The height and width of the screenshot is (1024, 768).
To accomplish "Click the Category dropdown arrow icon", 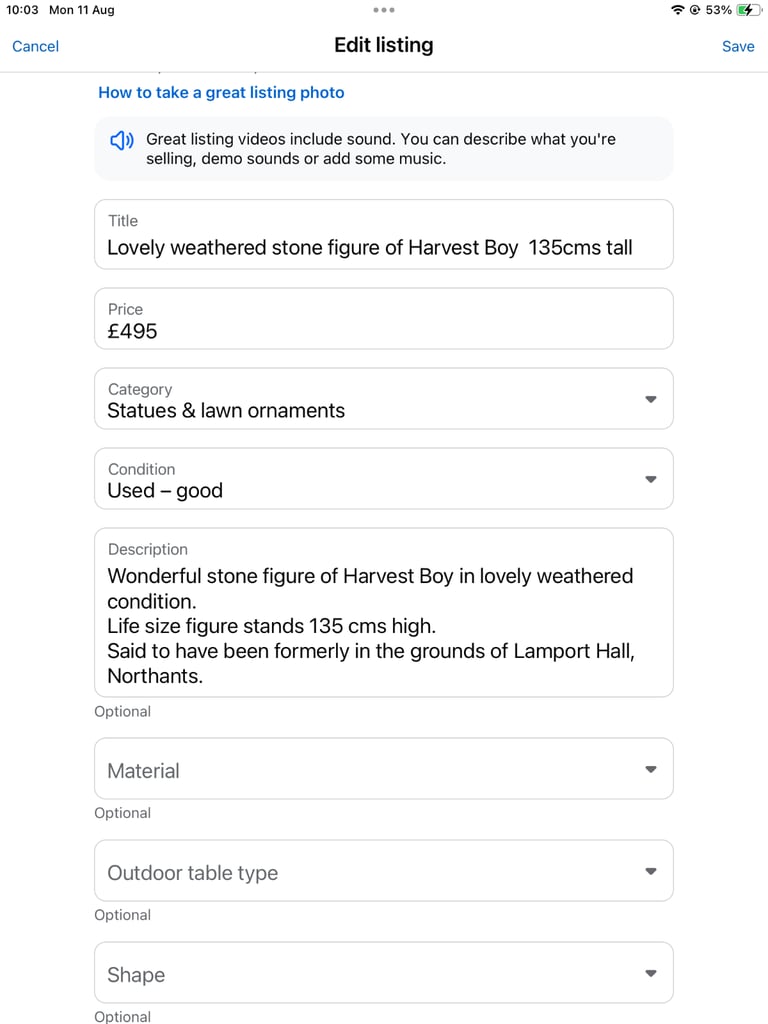I will 650,399.
